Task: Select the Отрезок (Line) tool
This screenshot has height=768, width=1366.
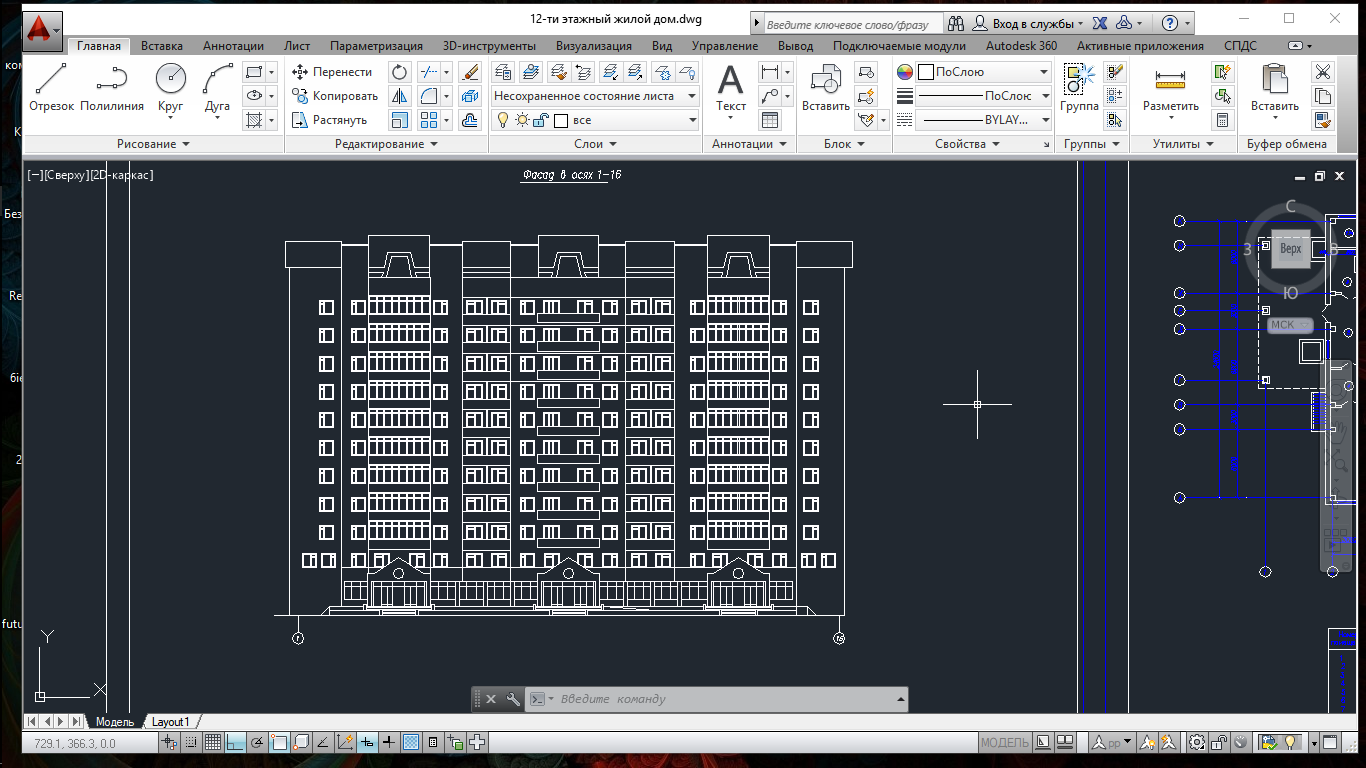Action: tap(51, 86)
